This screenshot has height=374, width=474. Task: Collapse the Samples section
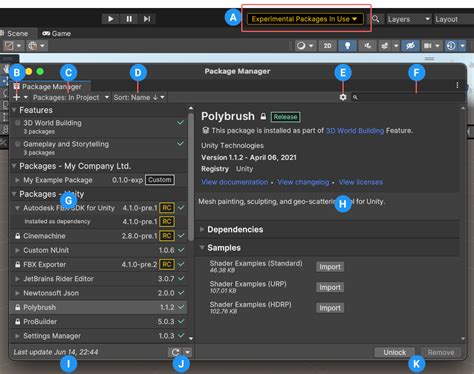tap(202, 248)
